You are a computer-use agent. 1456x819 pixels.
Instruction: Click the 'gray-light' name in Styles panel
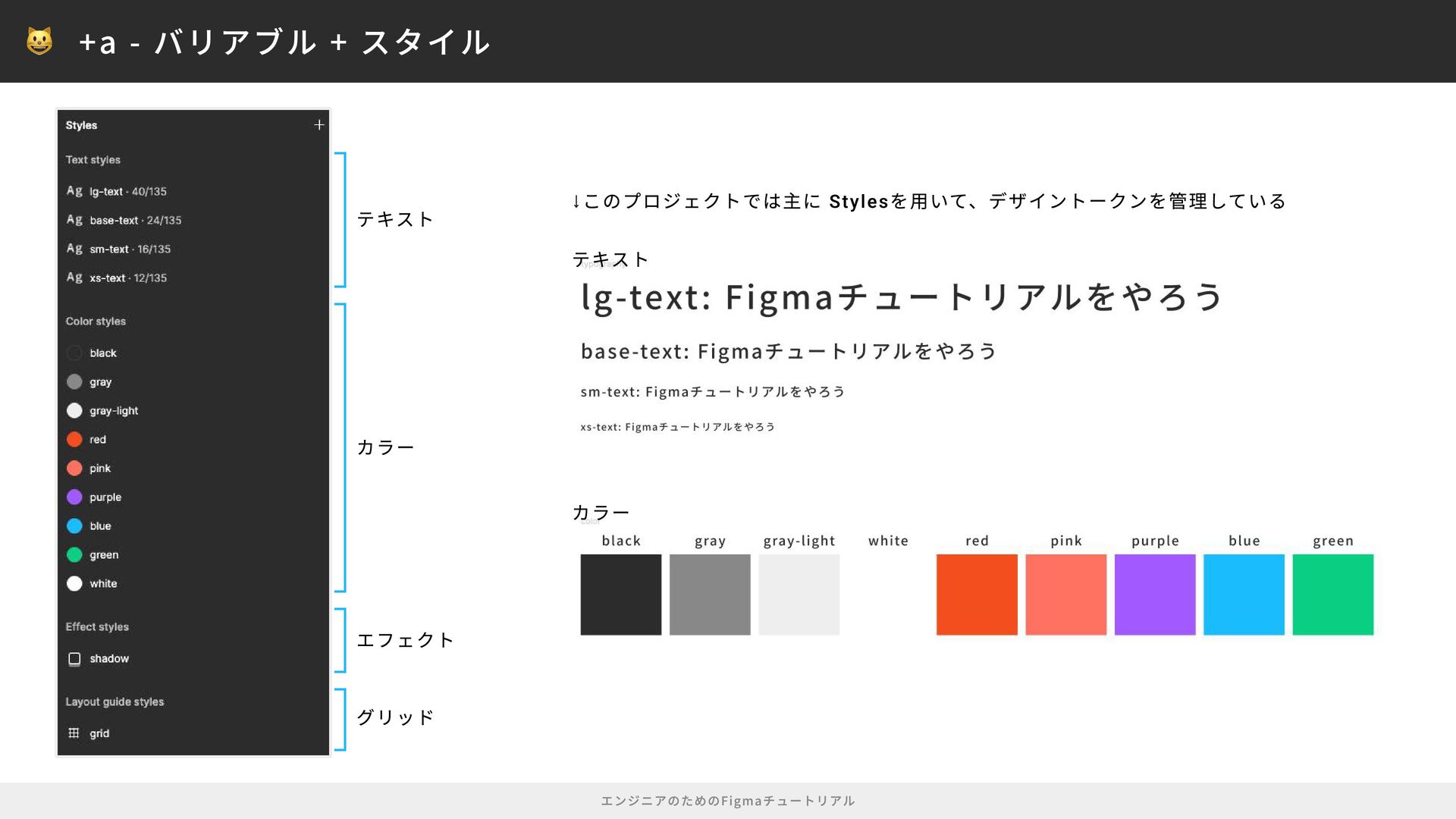click(114, 411)
